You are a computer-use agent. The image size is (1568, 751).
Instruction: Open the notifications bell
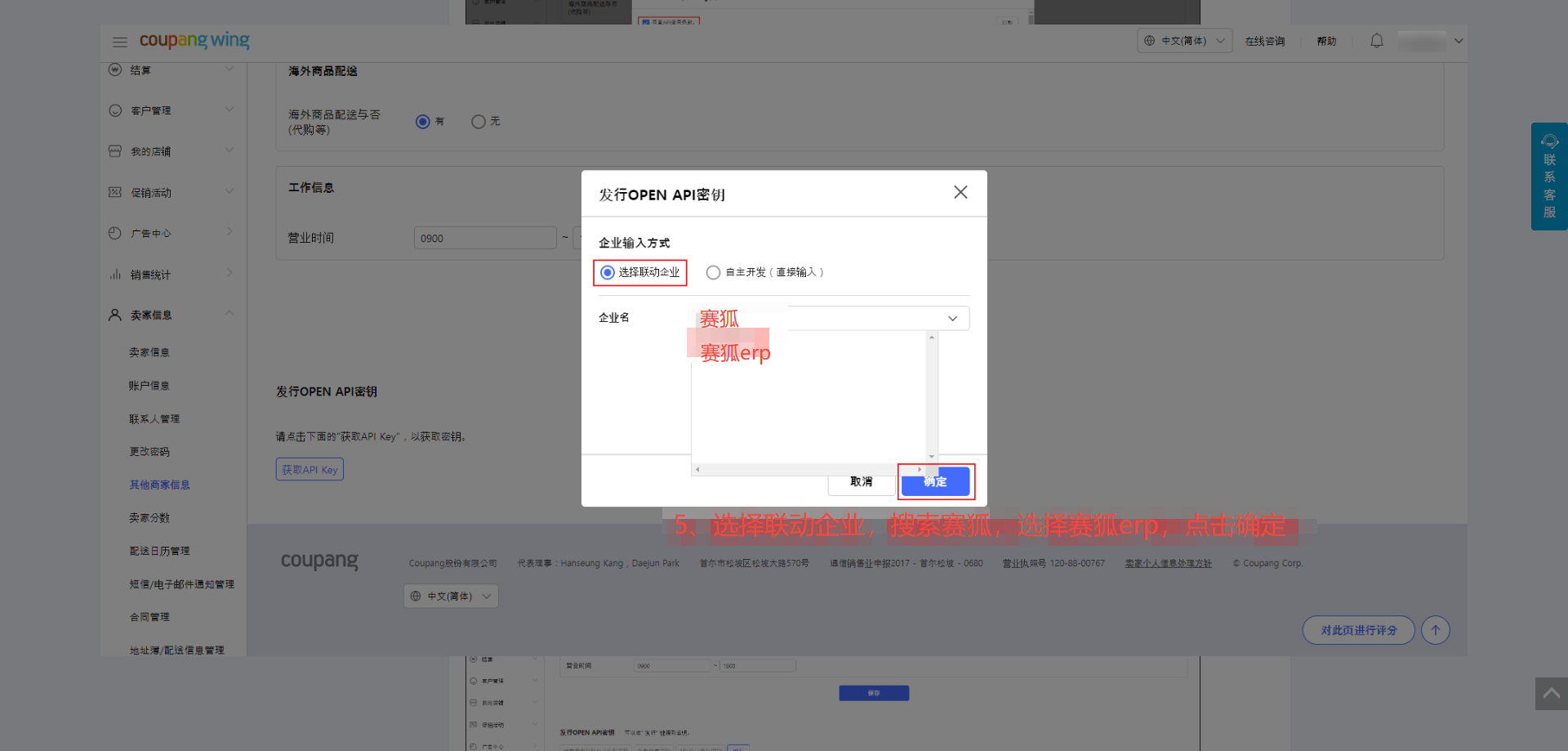tap(1377, 41)
